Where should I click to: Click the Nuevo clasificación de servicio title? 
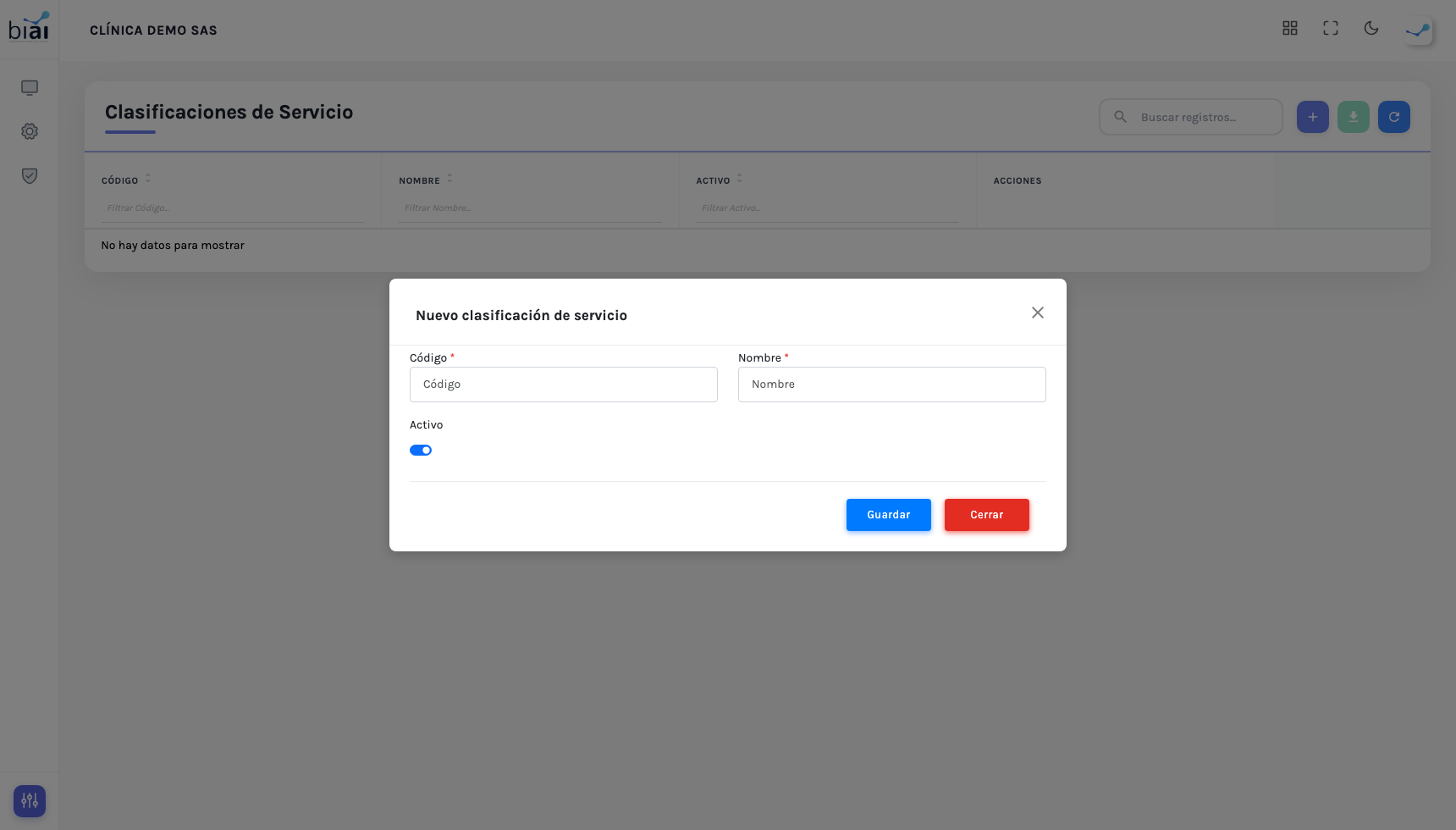(x=521, y=315)
